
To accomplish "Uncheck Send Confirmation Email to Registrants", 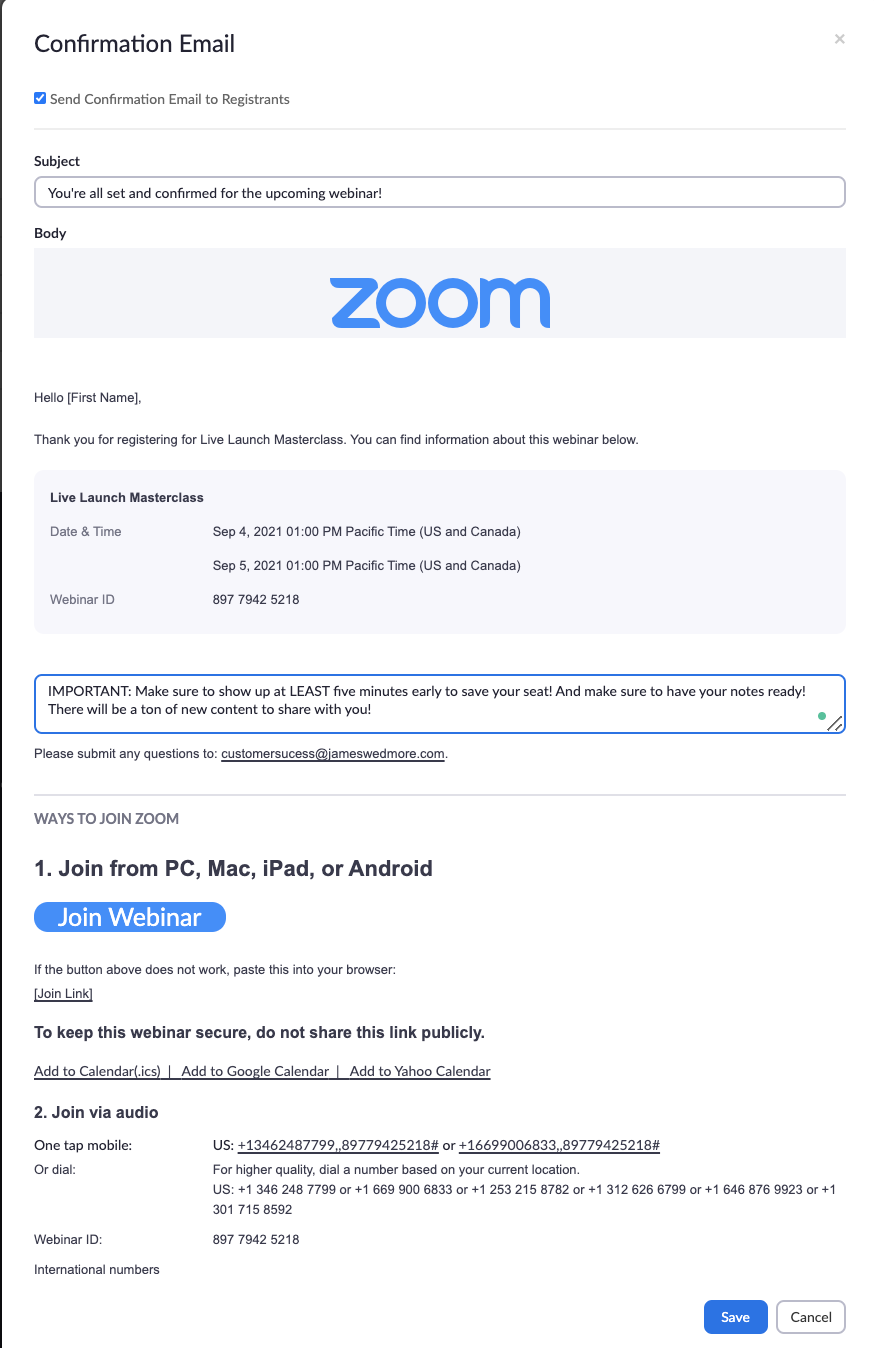I will pyautogui.click(x=40, y=98).
